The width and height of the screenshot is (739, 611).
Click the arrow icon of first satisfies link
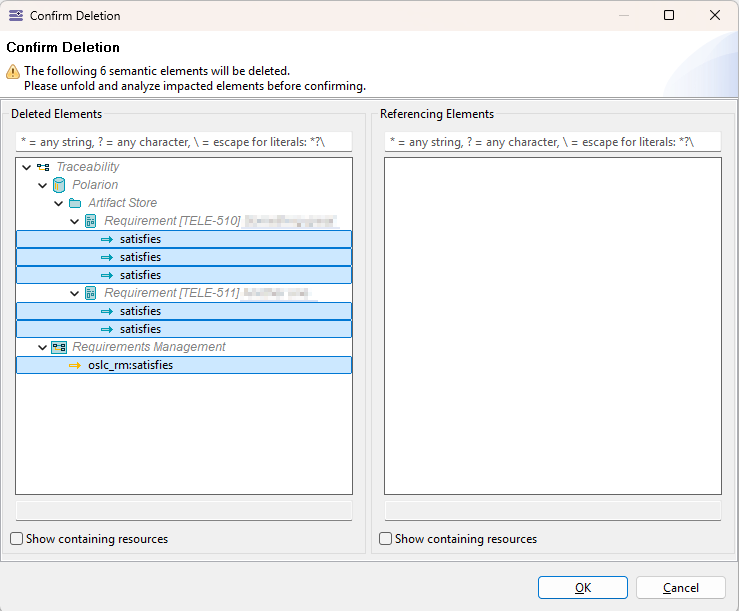coord(107,239)
